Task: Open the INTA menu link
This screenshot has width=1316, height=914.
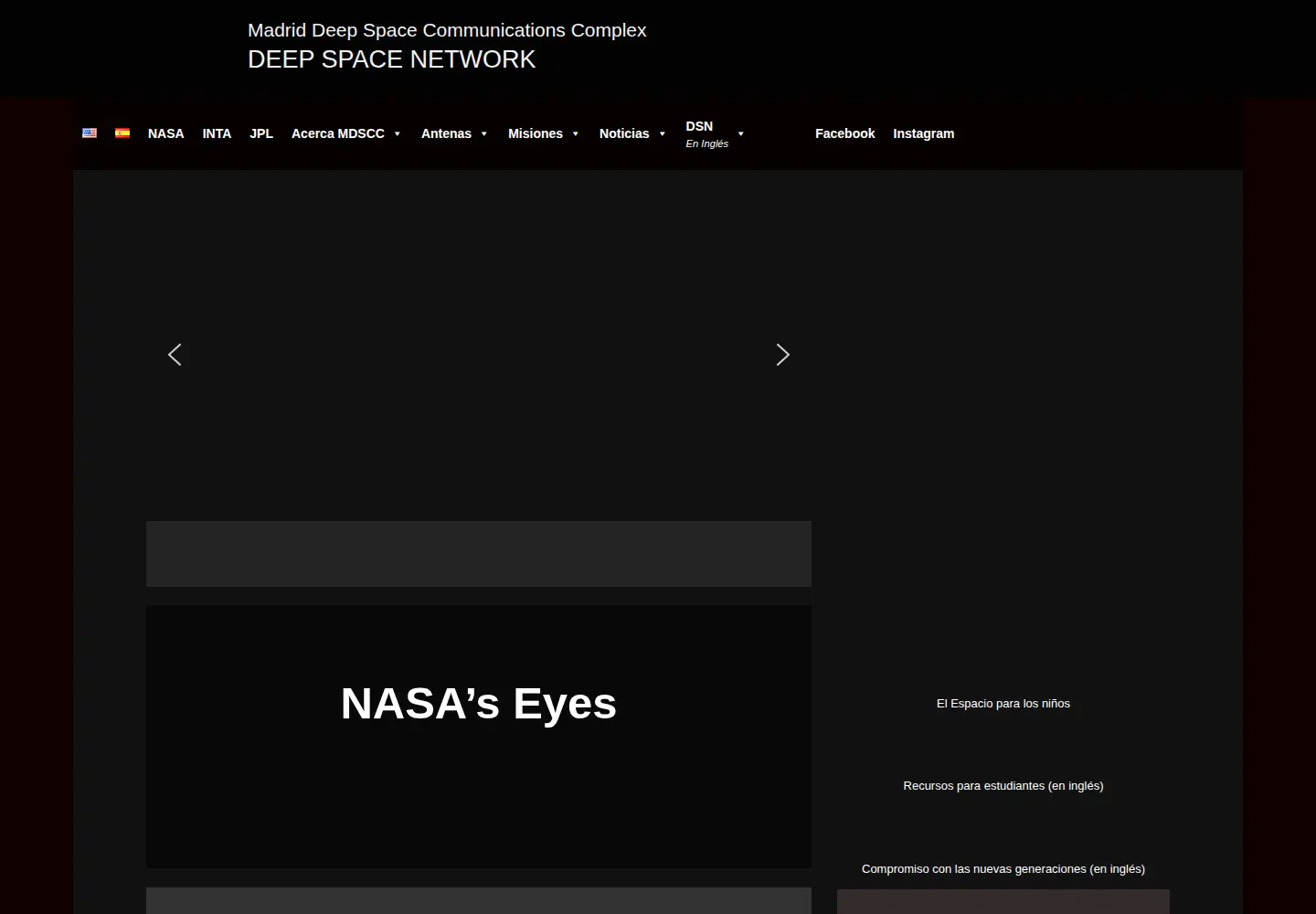Action: 217,133
